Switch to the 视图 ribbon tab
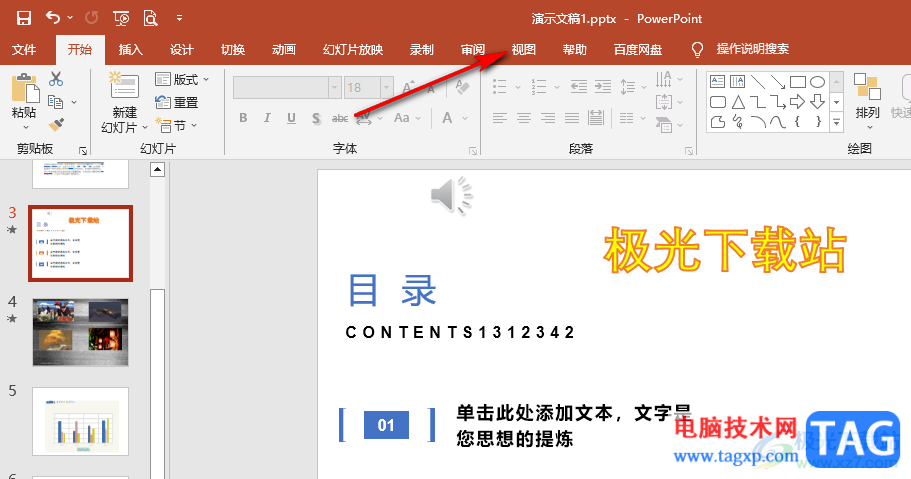Viewport: 911px width, 479px height. (523, 50)
